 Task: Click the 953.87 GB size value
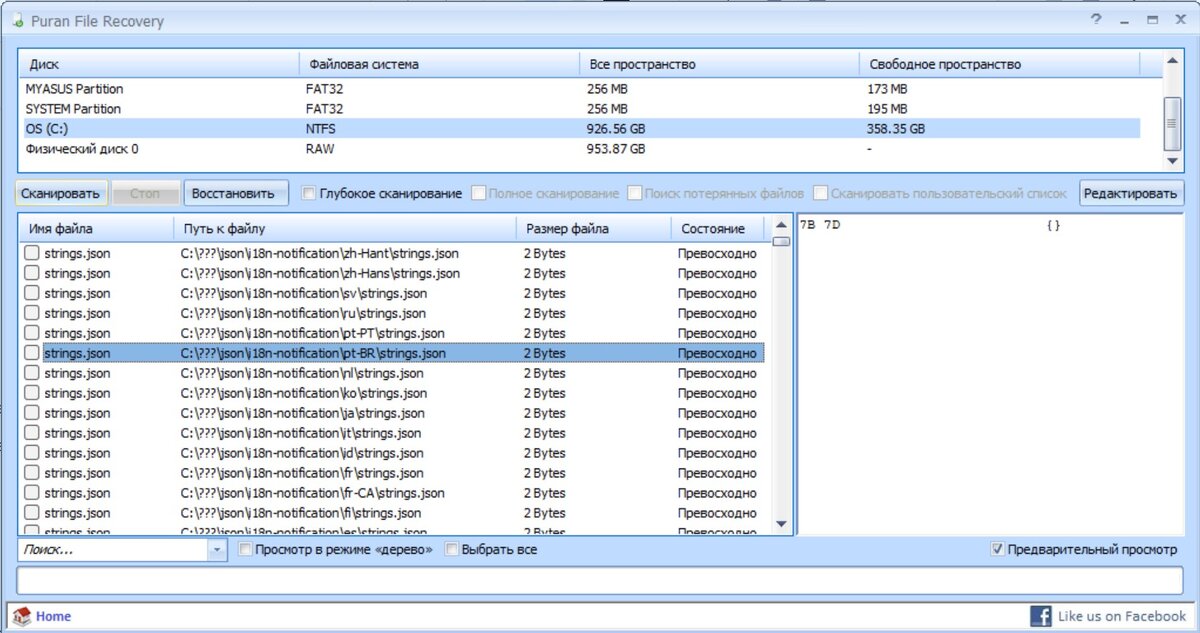pyautogui.click(x=615, y=148)
